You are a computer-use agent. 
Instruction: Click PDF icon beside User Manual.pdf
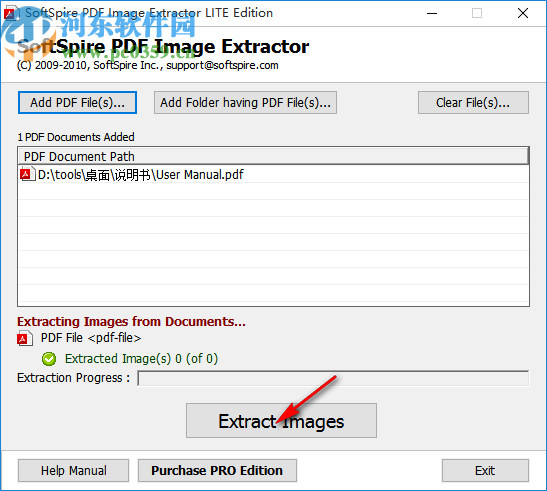click(27, 174)
